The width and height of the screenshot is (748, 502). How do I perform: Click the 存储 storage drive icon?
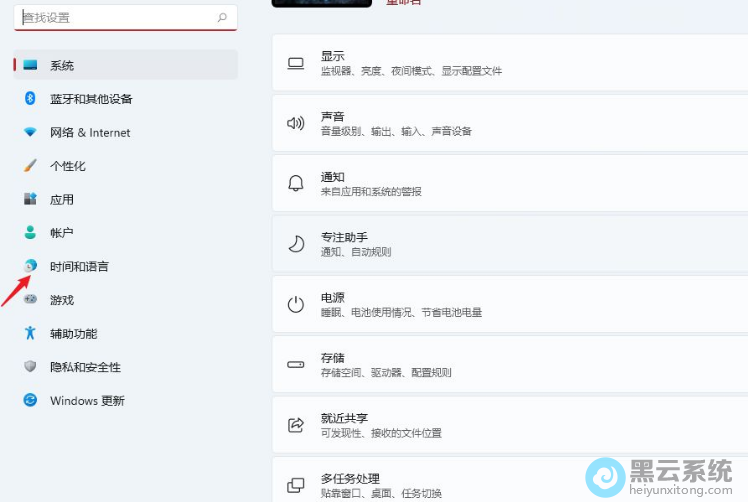[296, 365]
